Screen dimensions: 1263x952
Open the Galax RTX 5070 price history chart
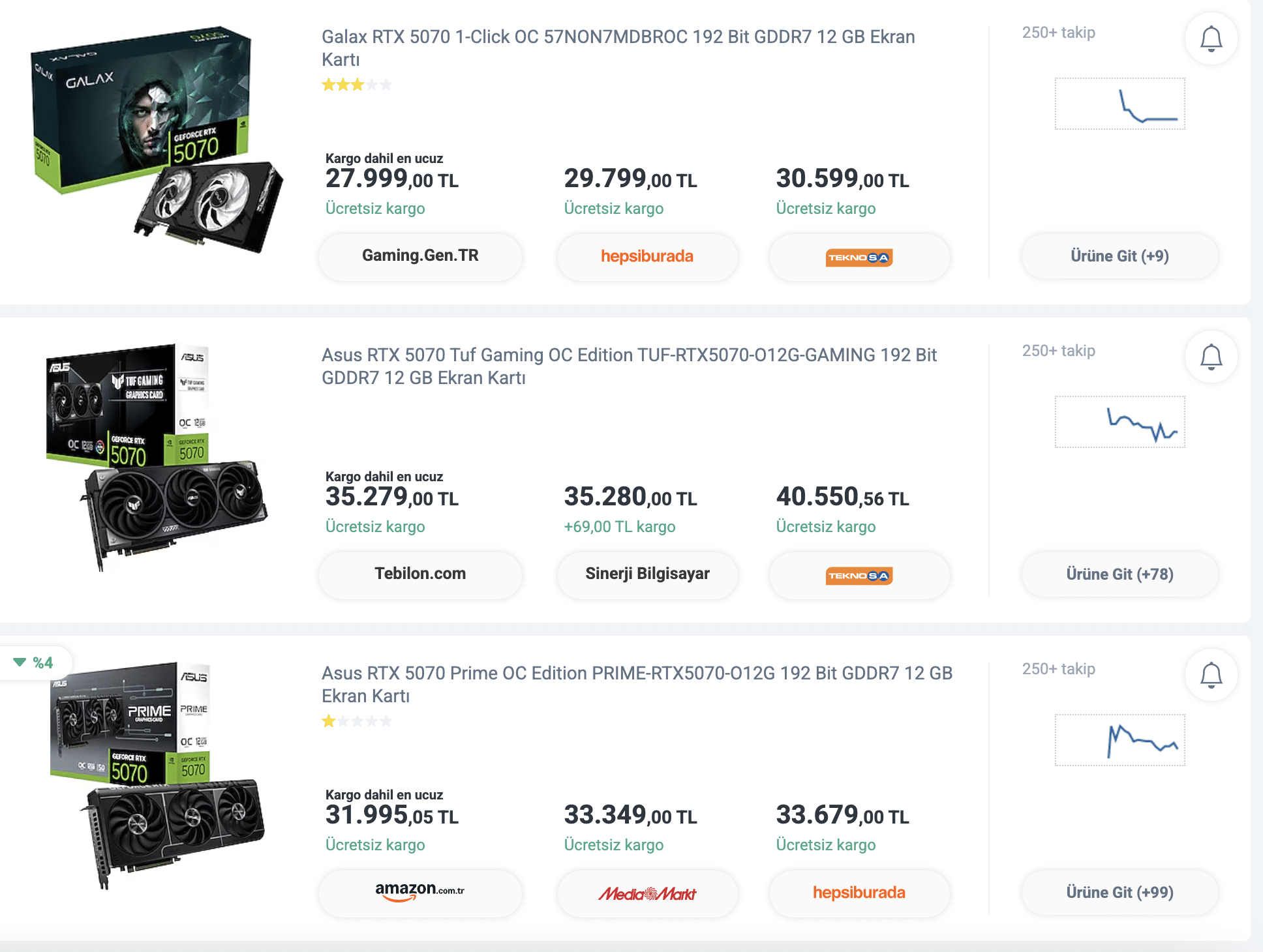pyautogui.click(x=1119, y=104)
